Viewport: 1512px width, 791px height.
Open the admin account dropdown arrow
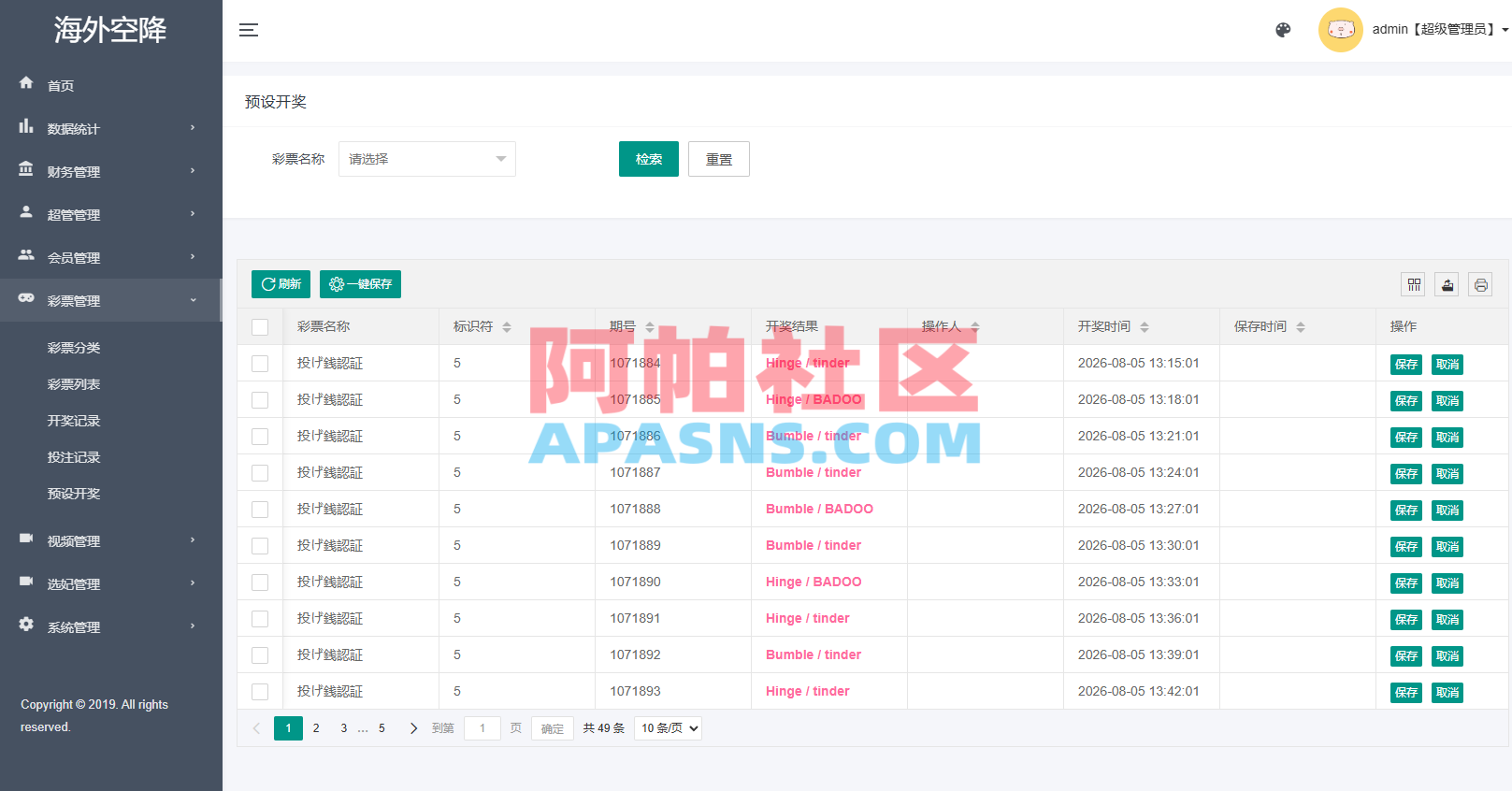(x=1505, y=30)
